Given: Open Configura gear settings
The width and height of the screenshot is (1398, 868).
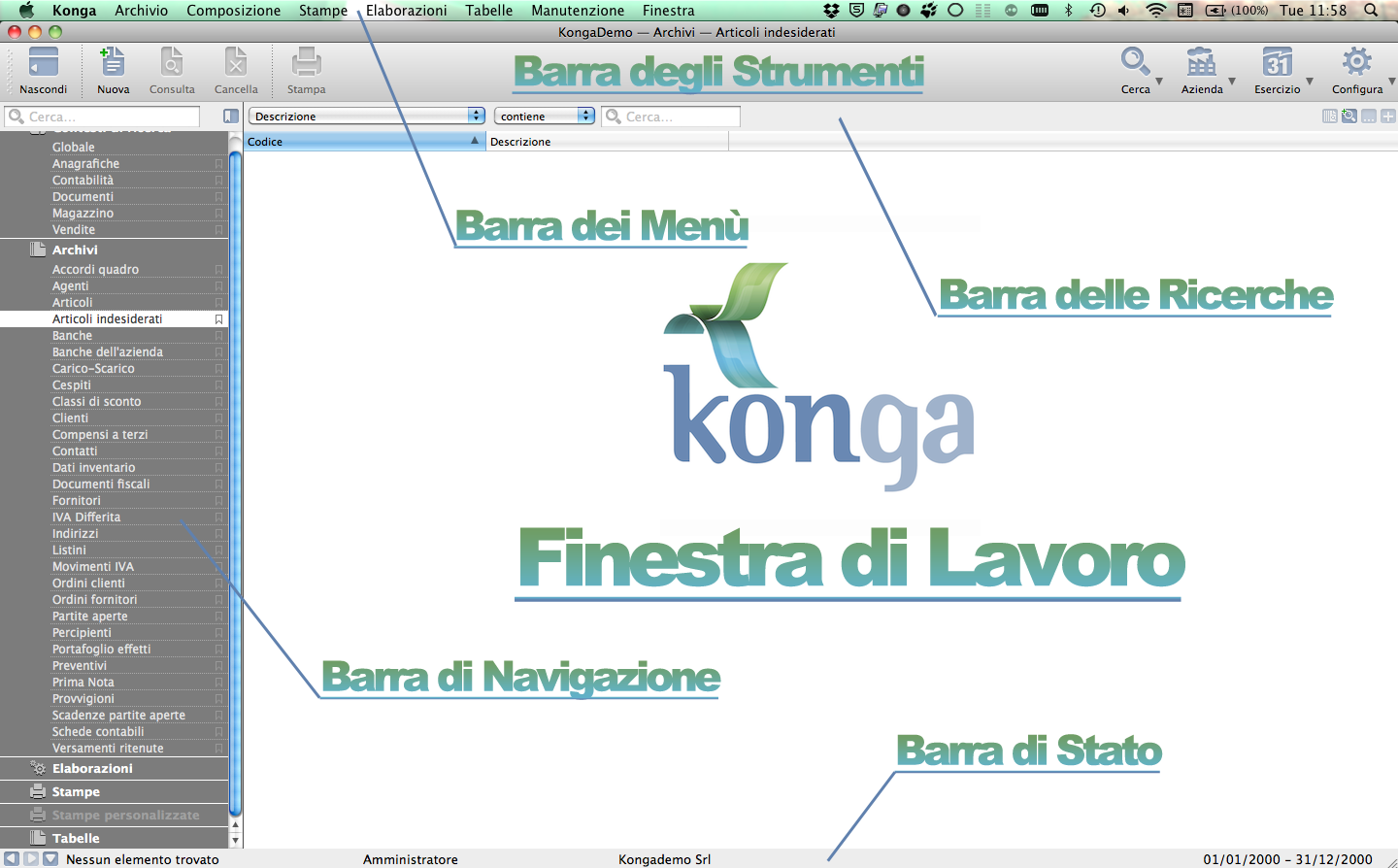Looking at the screenshot, I should tap(1356, 64).
